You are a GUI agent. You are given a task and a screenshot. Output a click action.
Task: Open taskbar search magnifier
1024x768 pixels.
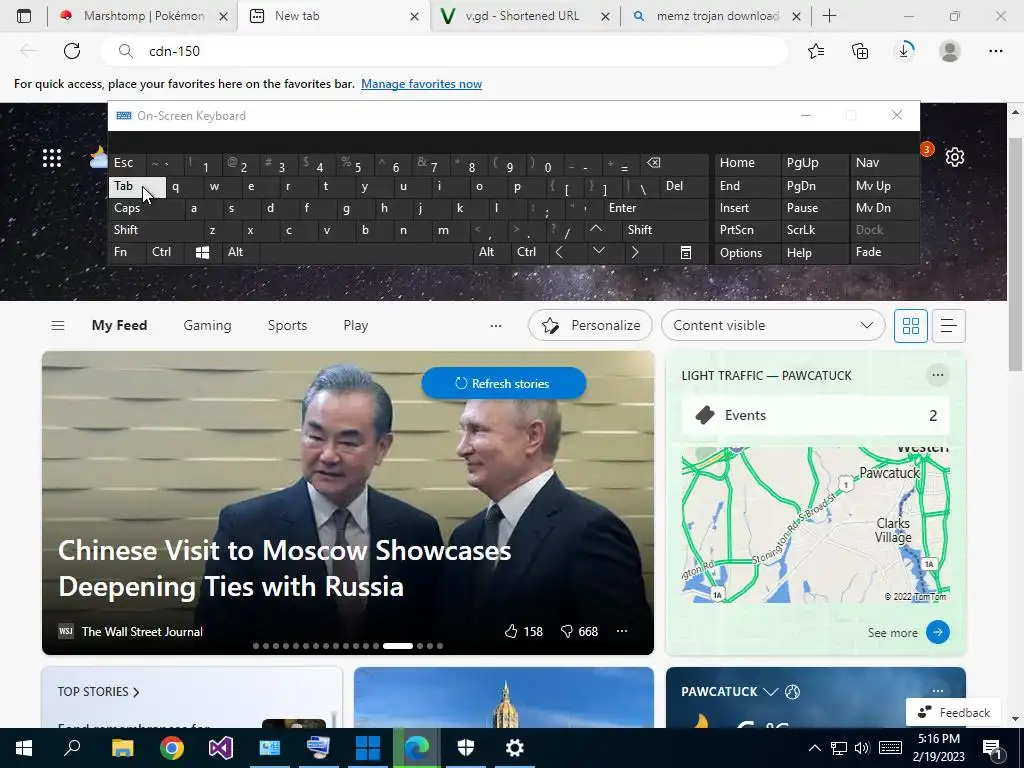point(72,748)
